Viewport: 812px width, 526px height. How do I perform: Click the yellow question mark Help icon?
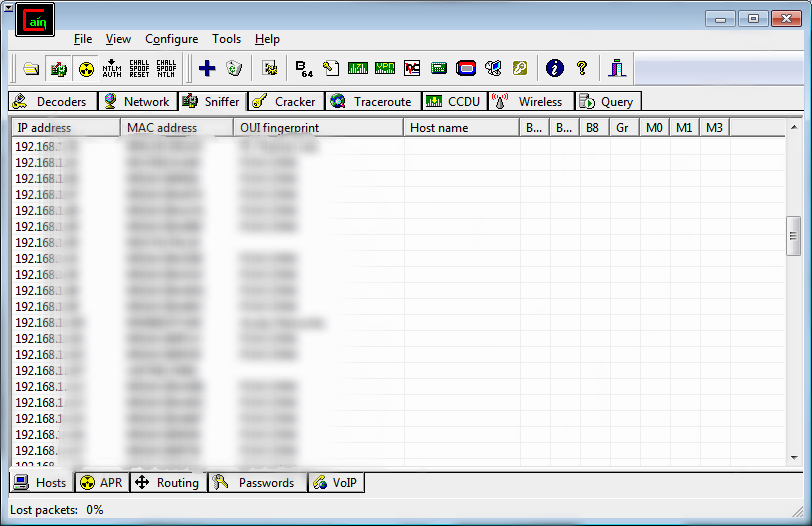click(581, 68)
